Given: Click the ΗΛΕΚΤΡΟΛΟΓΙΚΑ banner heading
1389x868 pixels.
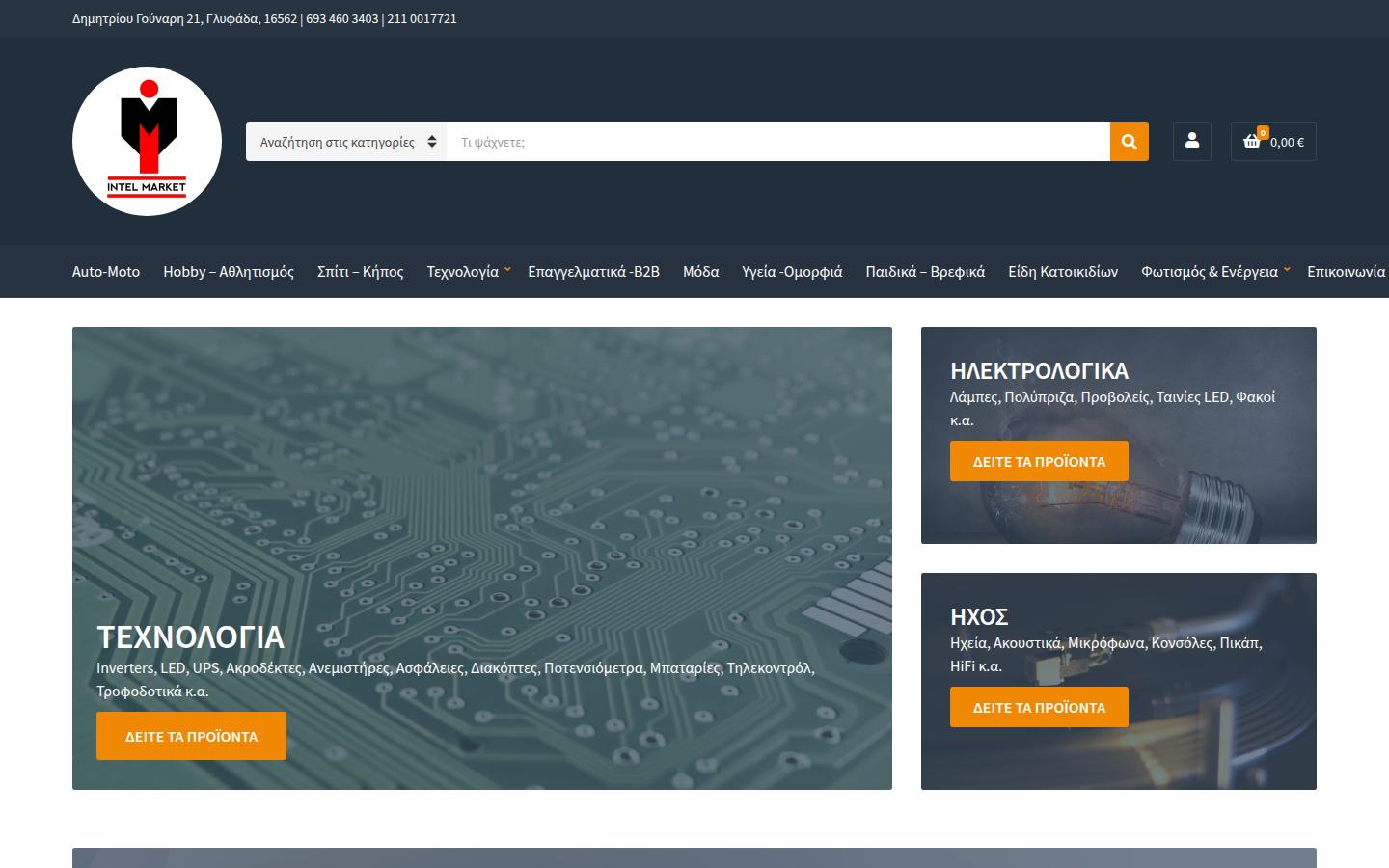Looking at the screenshot, I should tap(1039, 371).
